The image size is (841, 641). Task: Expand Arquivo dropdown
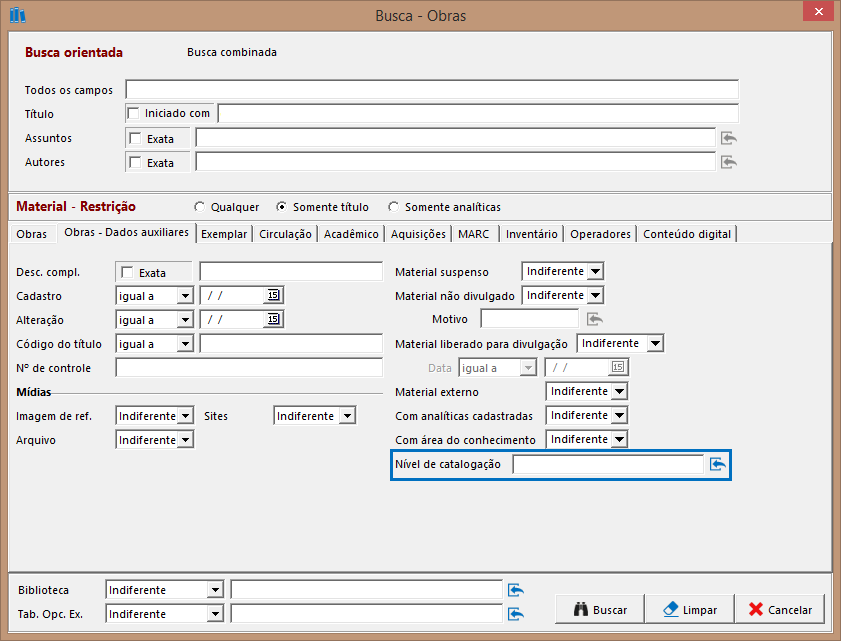tap(185, 440)
